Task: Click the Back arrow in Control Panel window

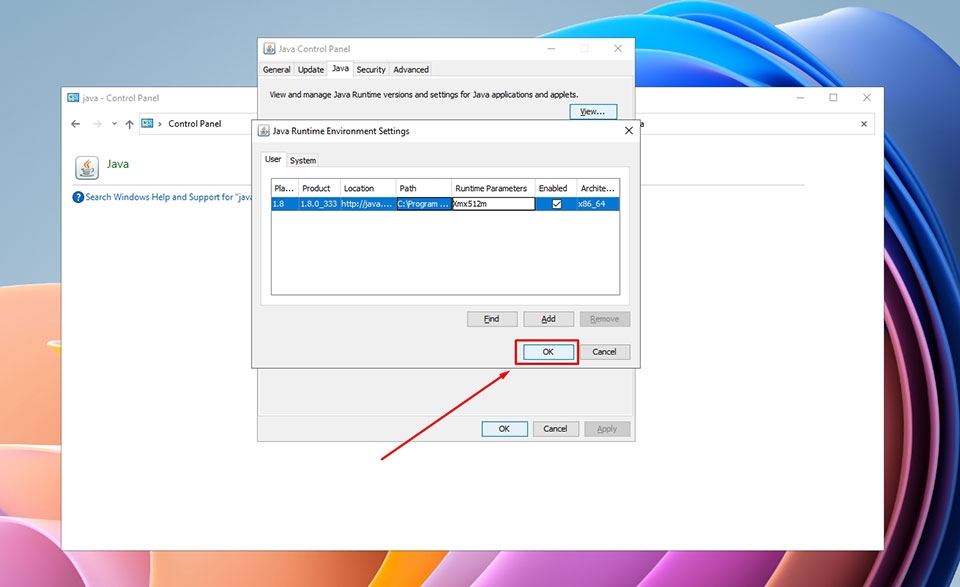Action: [75, 124]
